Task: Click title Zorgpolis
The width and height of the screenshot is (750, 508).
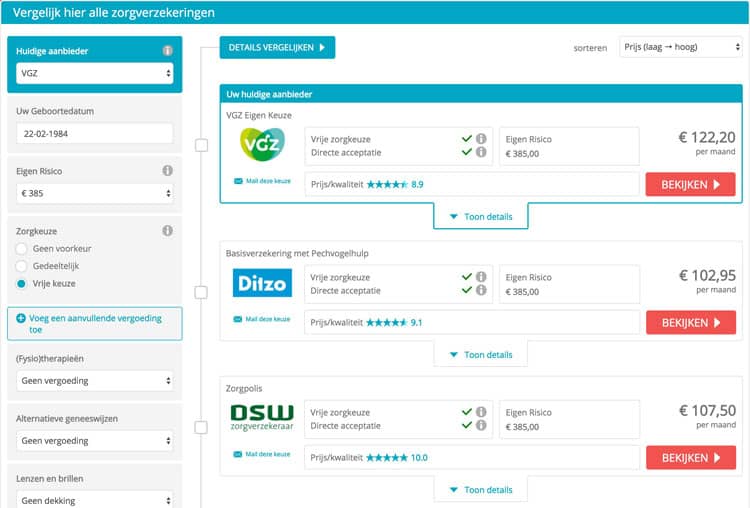Action: (x=244, y=388)
